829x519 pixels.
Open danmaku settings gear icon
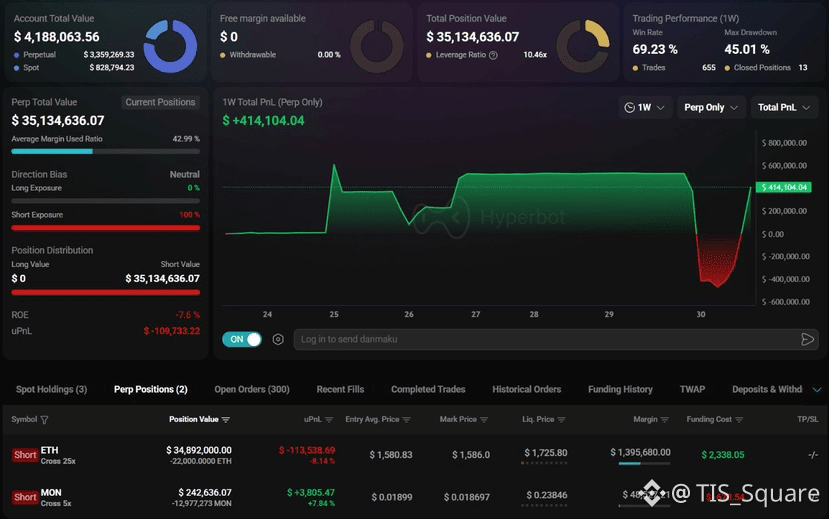[x=278, y=339]
